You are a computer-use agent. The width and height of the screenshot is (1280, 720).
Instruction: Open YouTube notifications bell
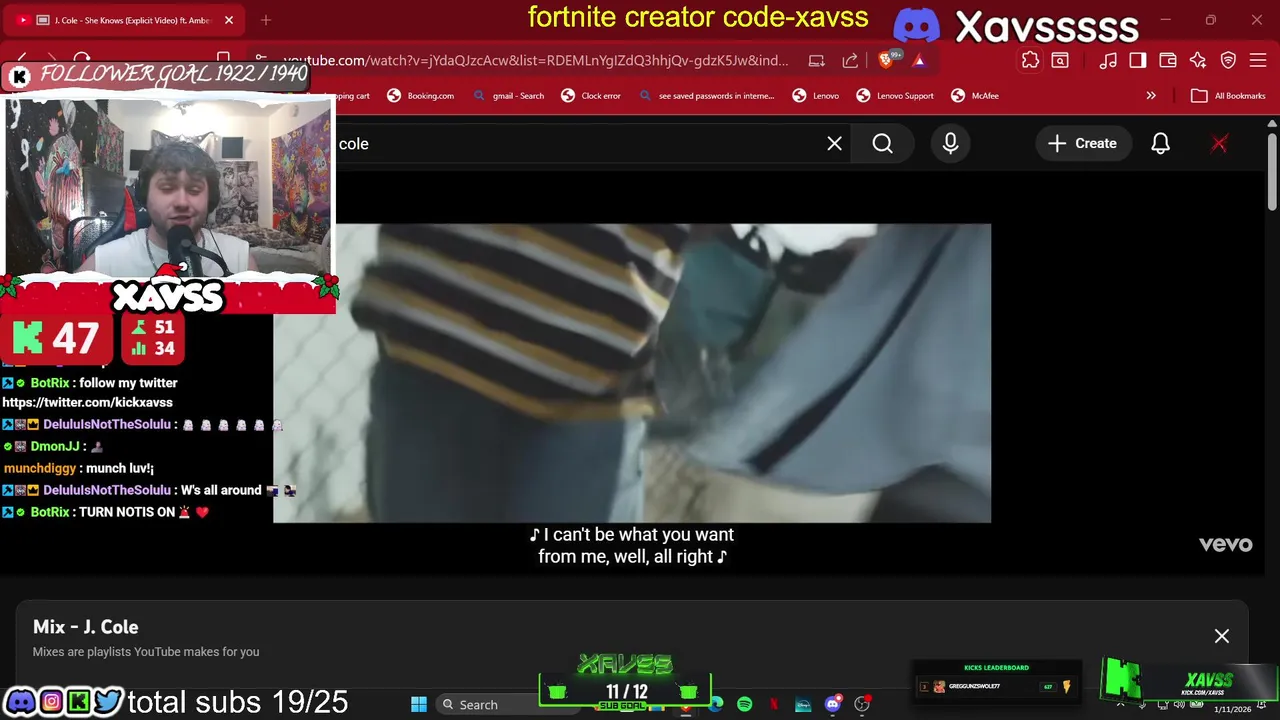tap(1160, 143)
